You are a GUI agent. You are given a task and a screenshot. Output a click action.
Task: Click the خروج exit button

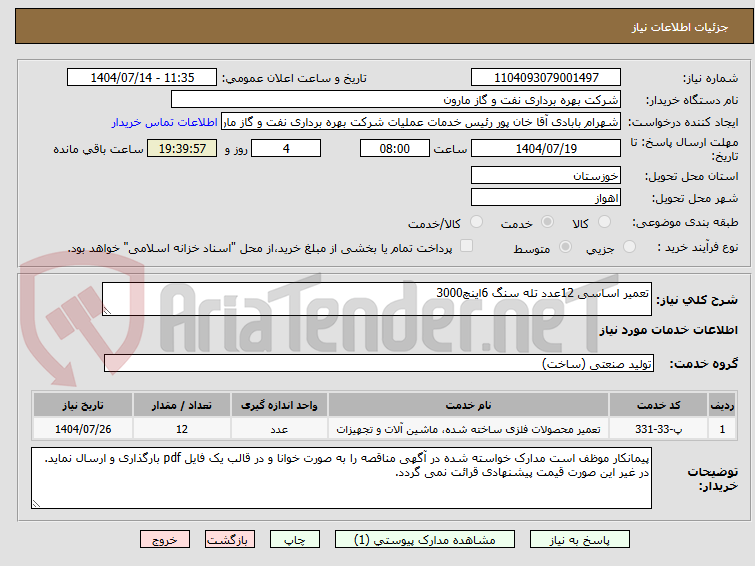165,540
